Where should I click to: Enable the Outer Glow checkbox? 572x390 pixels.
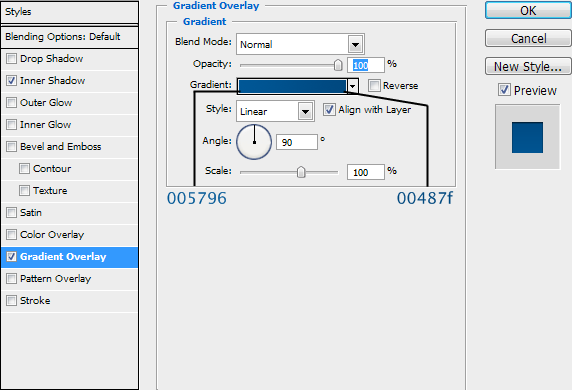tap(12, 103)
